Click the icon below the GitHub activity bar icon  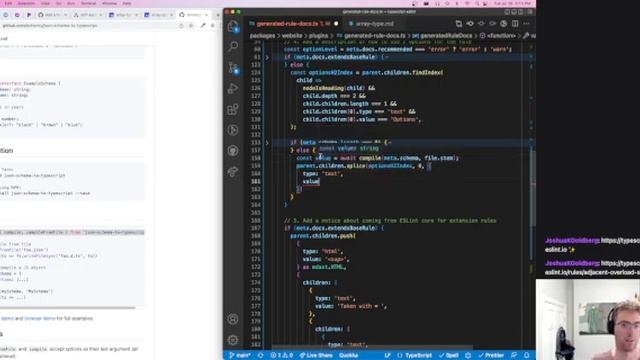click(x=233, y=171)
